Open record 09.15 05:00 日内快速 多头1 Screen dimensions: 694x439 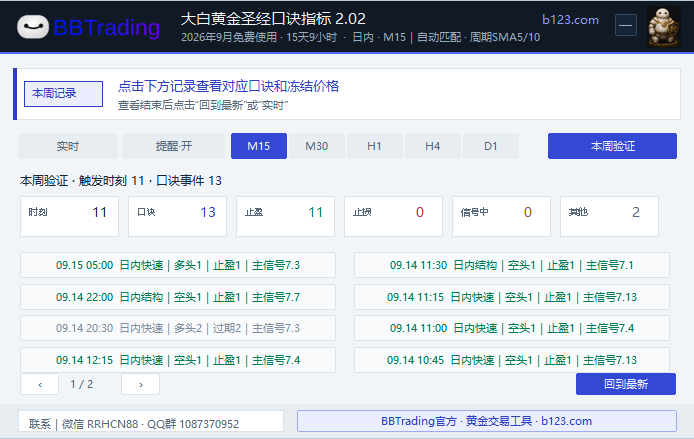coord(178,265)
